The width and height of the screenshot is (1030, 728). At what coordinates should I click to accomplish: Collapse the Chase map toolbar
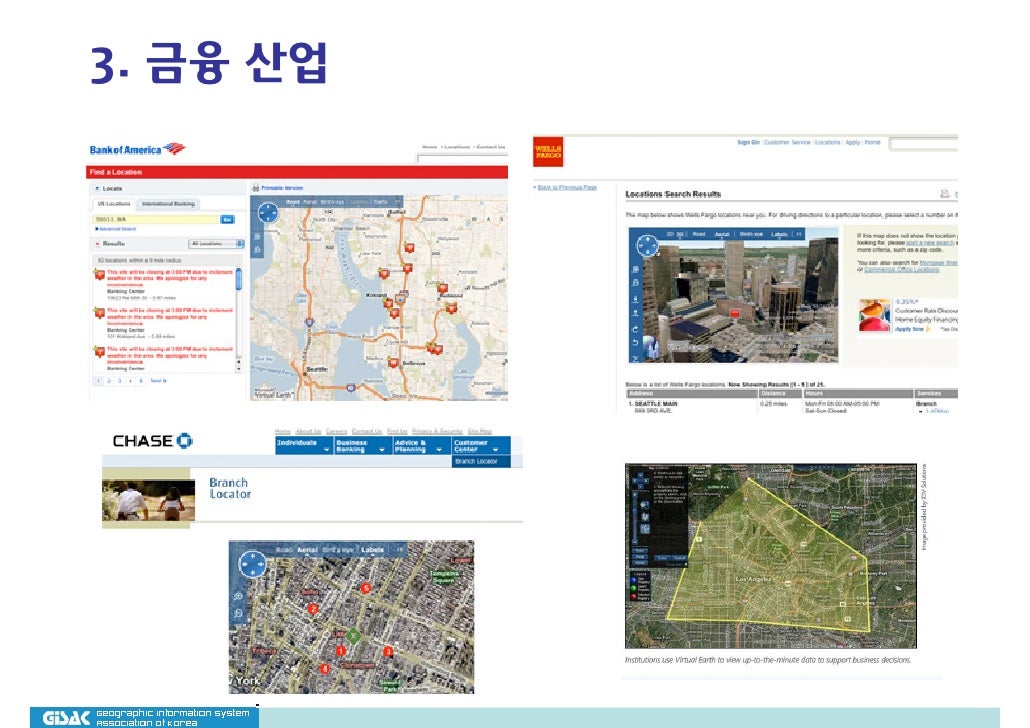(x=399, y=549)
